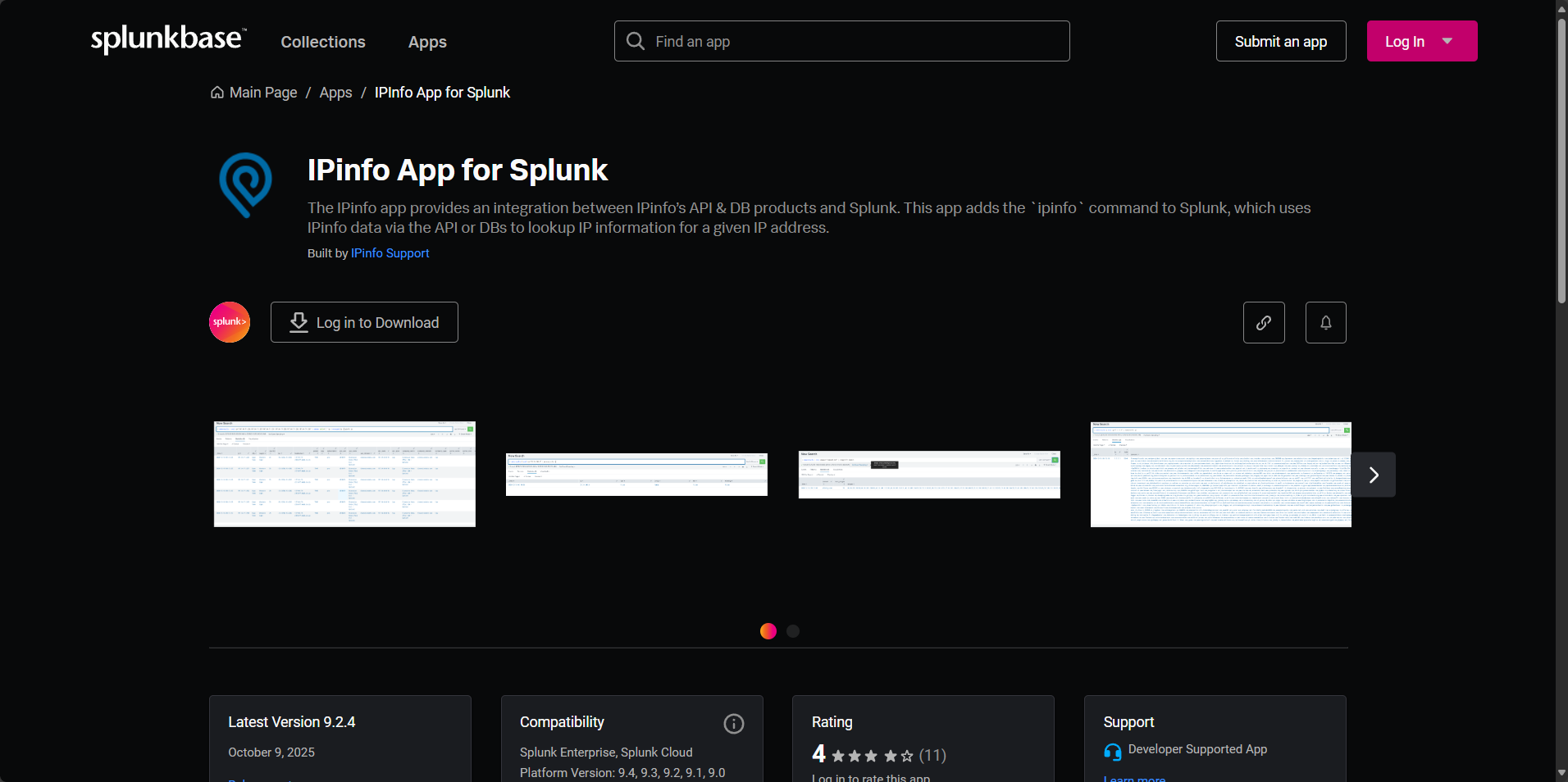
Task: Open the Collections menu
Action: (322, 42)
